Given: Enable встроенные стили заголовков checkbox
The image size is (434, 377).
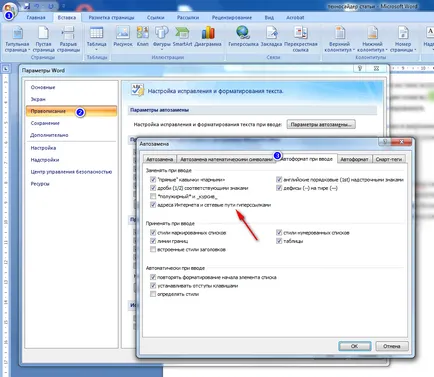Looking at the screenshot, I should point(153,249).
